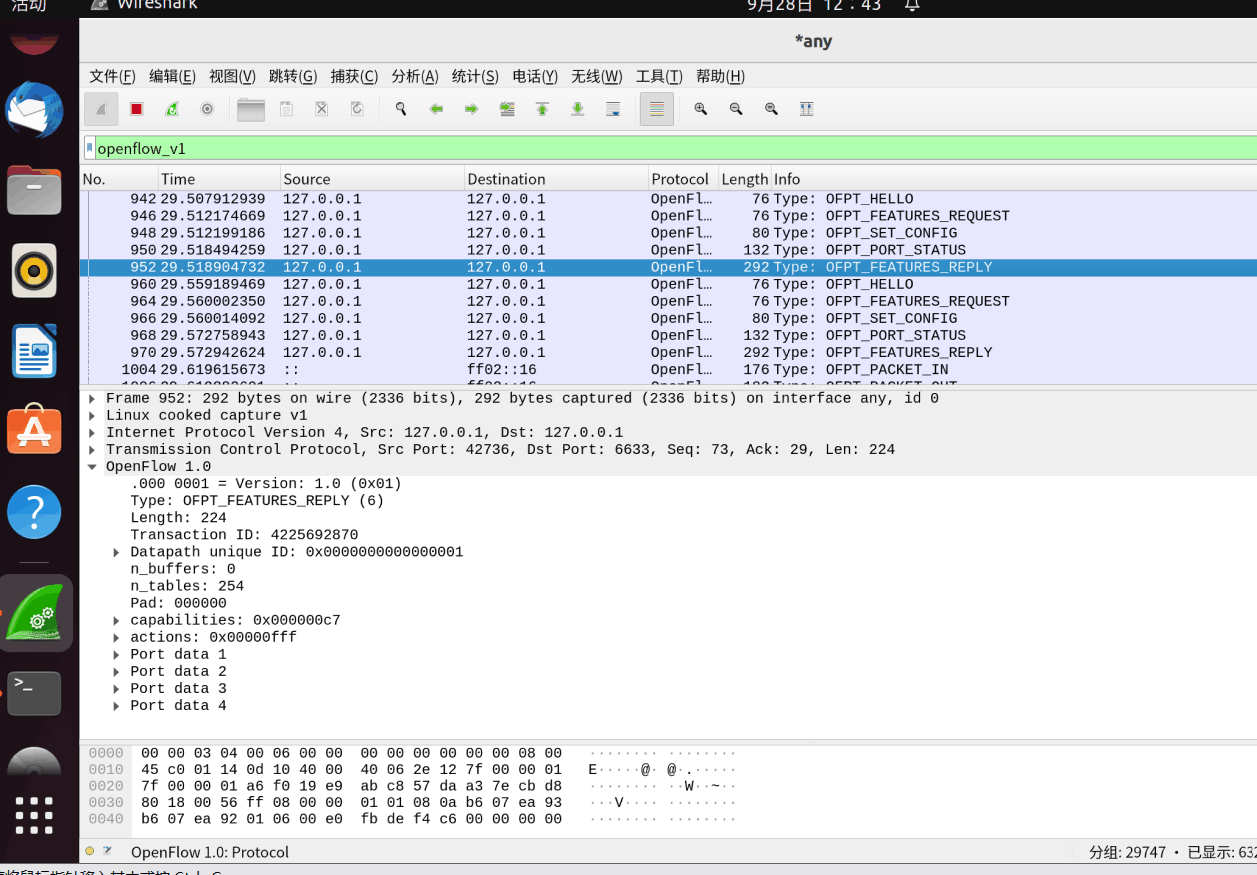
Task: Open the 文件(F) menu
Action: [112, 76]
